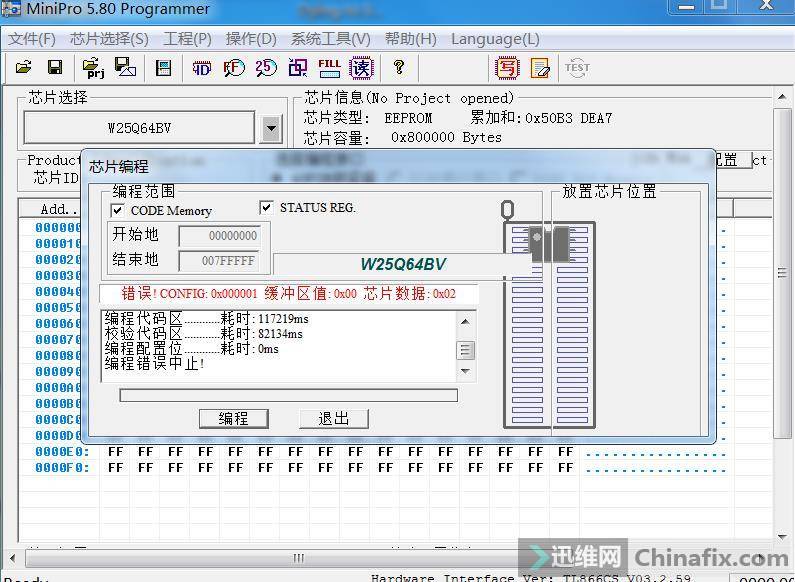Screen dimensions: 795x582
Task: Click the FILL buffer toolbar icon
Action: tap(328, 68)
